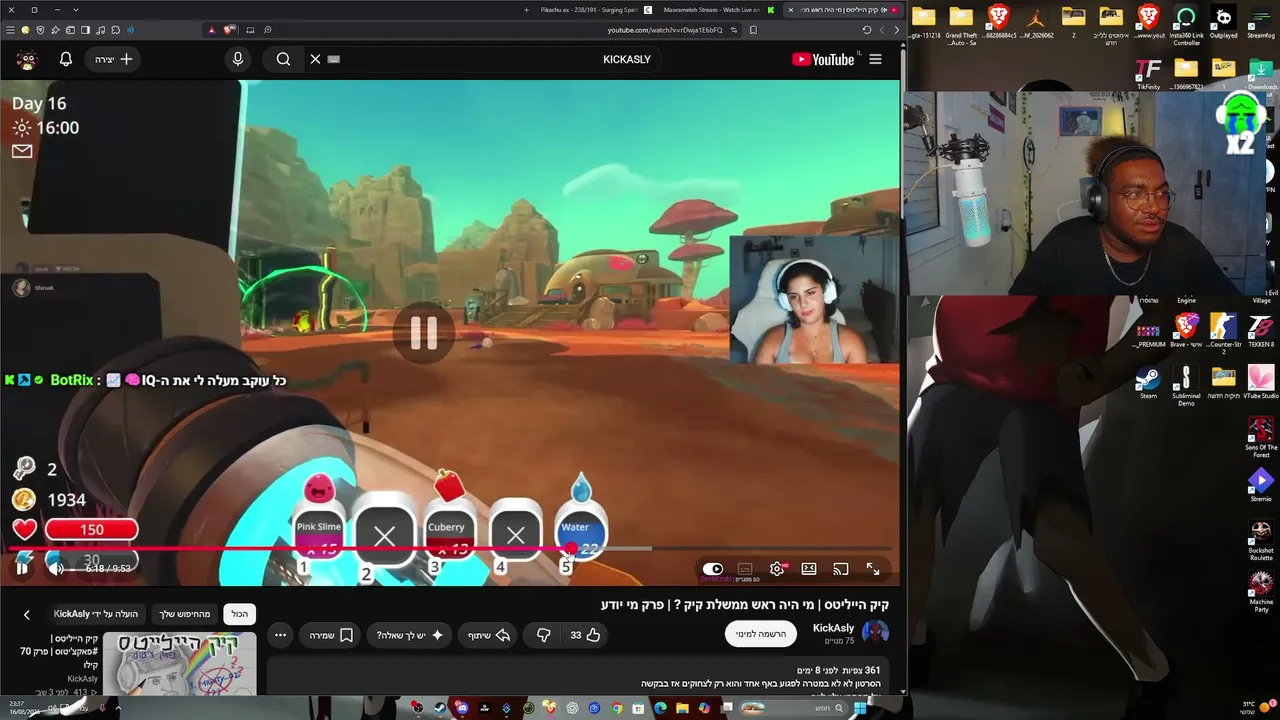The image size is (1280, 720).
Task: Open the browser main menu
Action: (11, 30)
